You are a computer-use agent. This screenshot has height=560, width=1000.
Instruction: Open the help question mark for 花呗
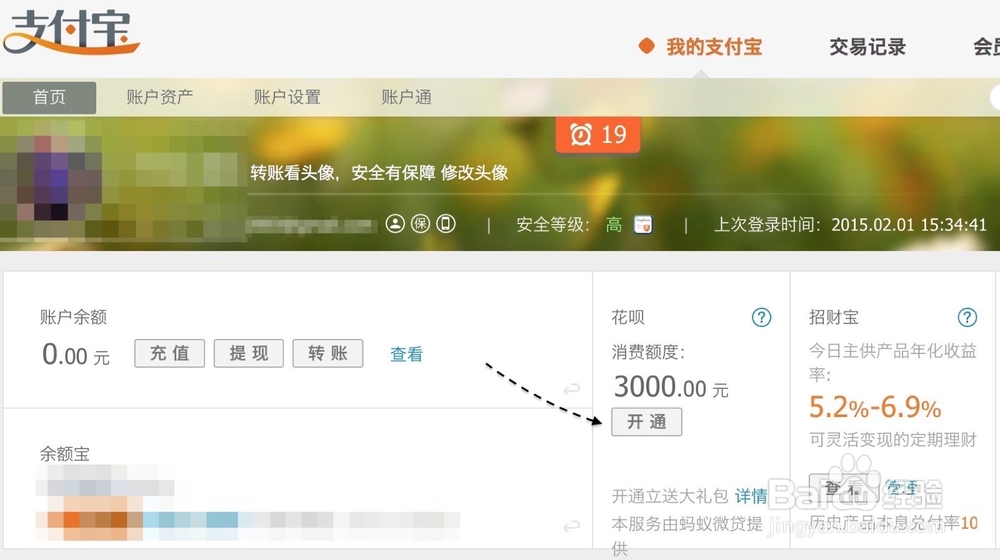point(761,317)
